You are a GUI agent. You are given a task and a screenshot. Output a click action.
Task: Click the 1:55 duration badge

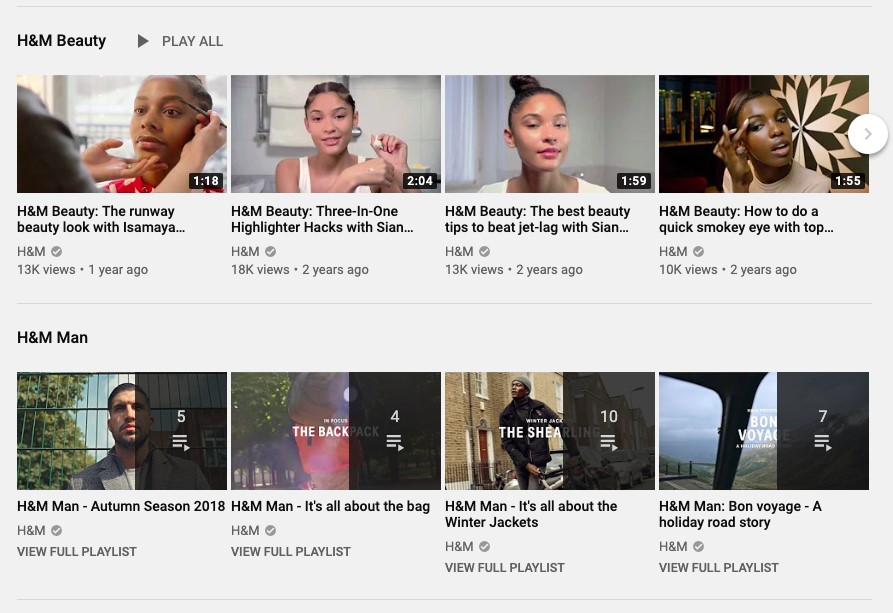(x=847, y=181)
